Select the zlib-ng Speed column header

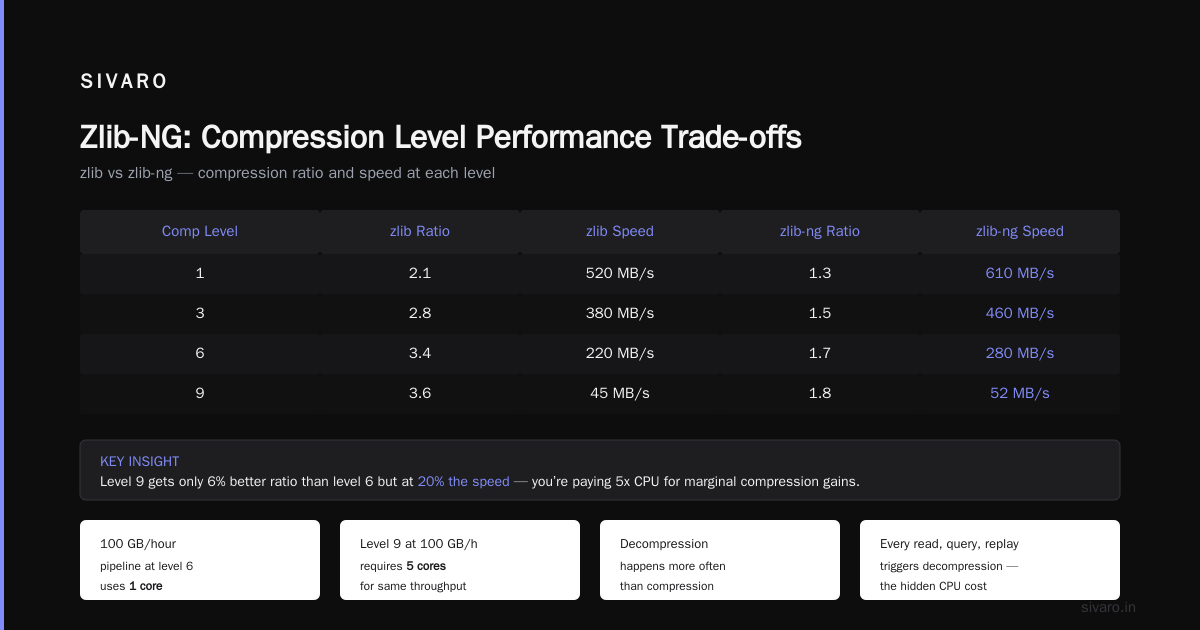pyautogui.click(x=1020, y=231)
